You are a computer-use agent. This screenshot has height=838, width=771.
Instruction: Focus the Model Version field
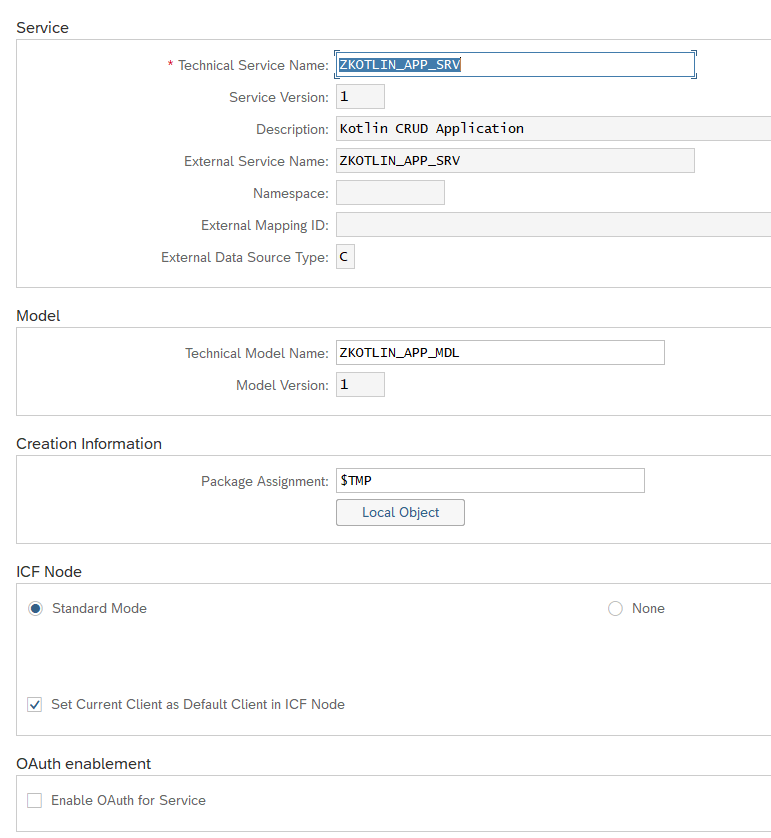[360, 385]
